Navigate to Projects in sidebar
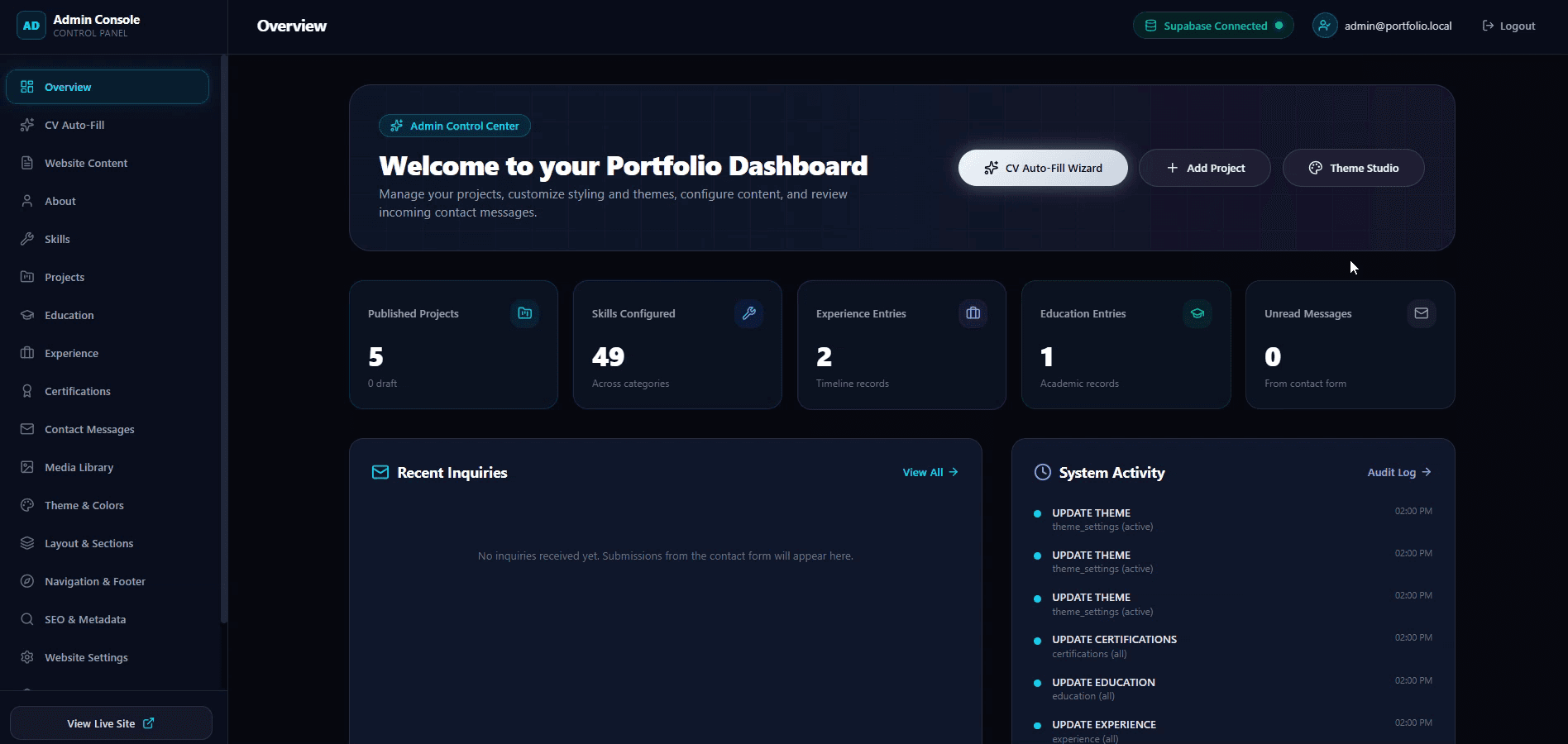Viewport: 1568px width, 744px height. click(x=108, y=277)
